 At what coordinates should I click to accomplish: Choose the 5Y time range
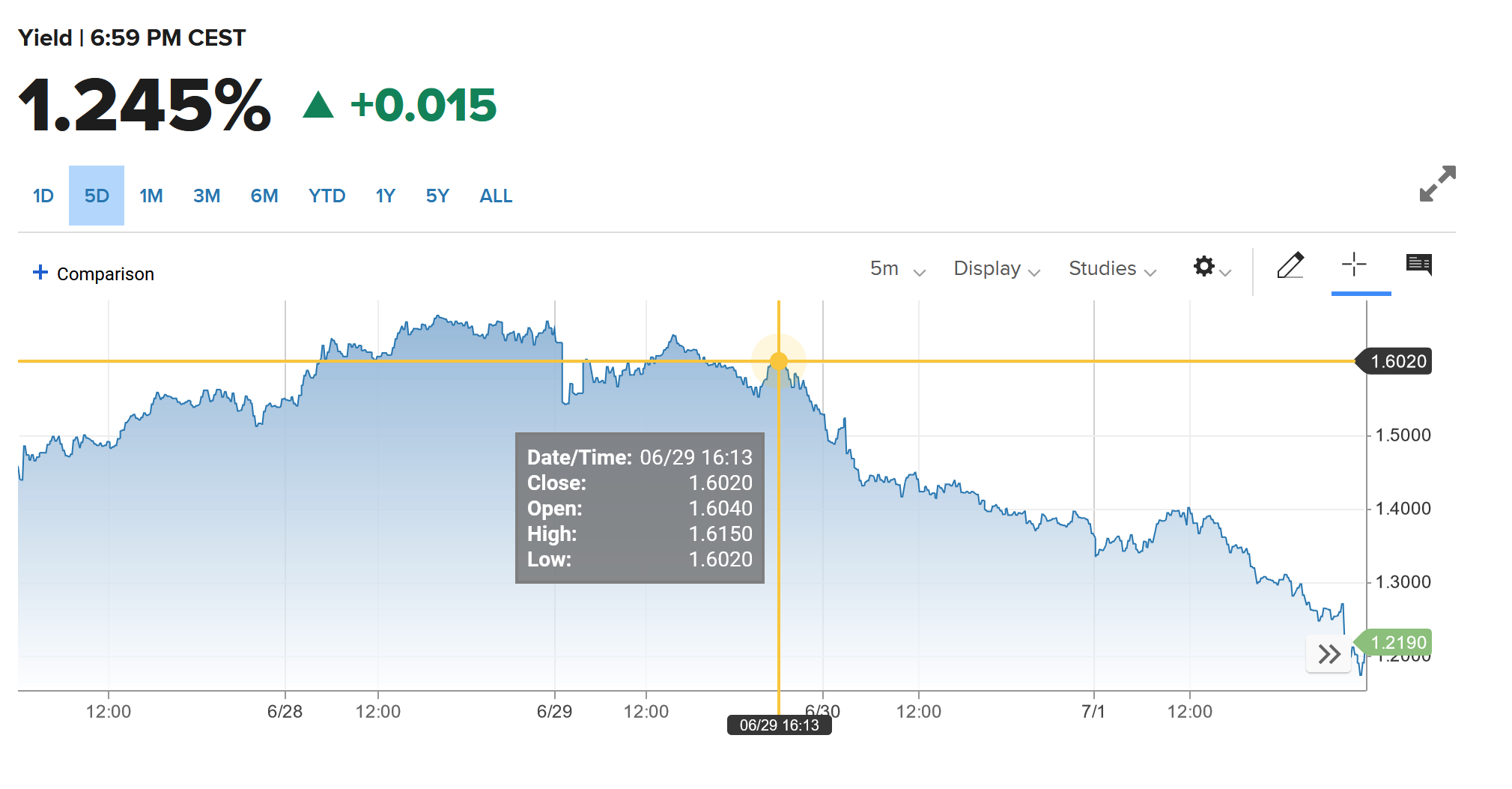437,196
